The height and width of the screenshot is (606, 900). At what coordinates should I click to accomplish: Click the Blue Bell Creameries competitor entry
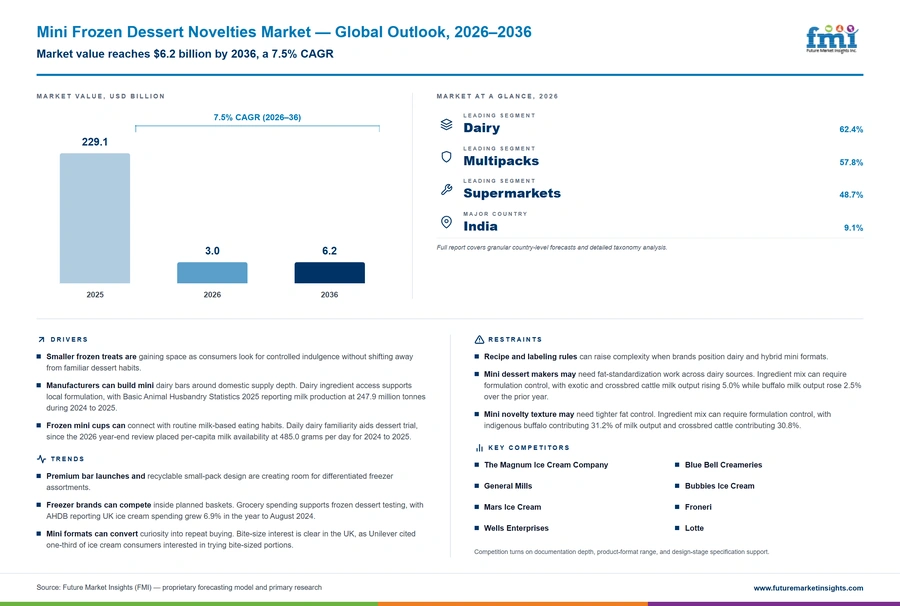(723, 465)
